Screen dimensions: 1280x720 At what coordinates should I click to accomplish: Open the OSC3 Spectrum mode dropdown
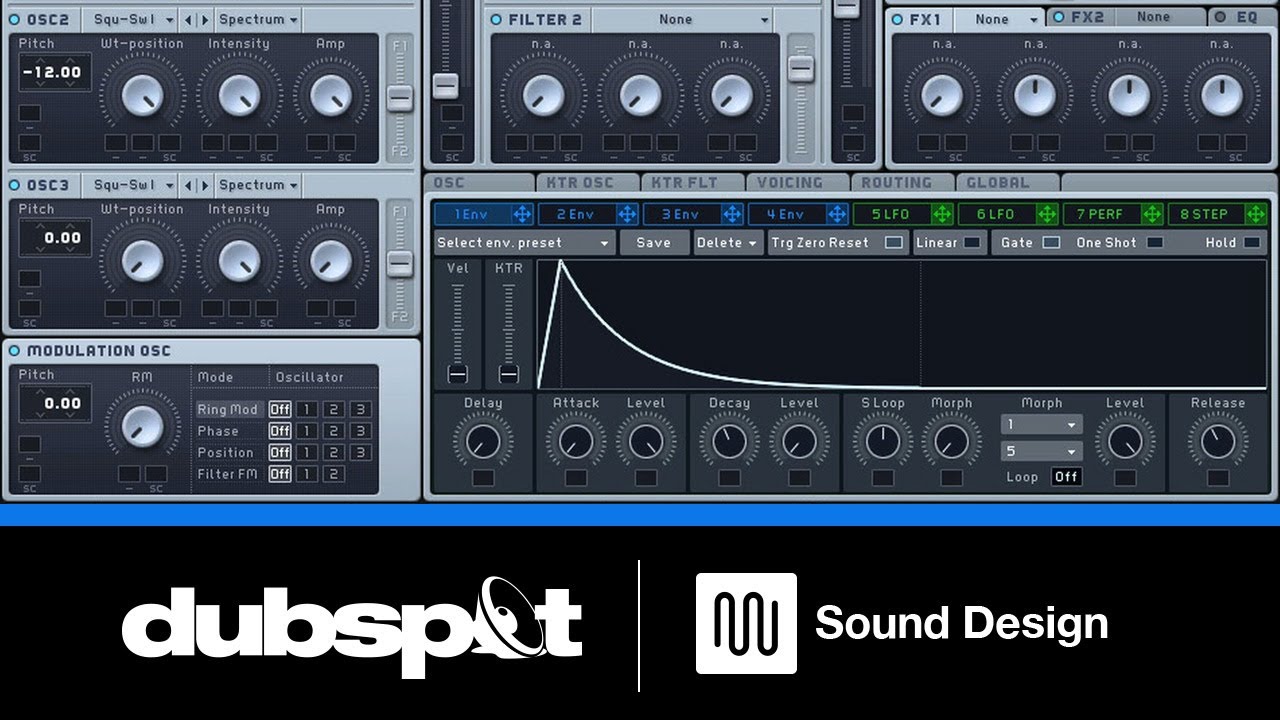point(258,185)
